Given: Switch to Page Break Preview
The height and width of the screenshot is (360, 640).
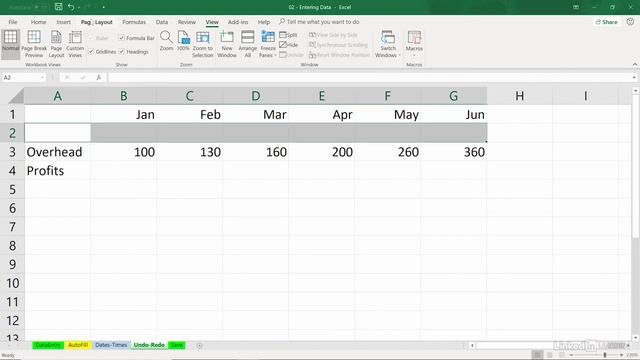Looking at the screenshot, I should point(34,44).
